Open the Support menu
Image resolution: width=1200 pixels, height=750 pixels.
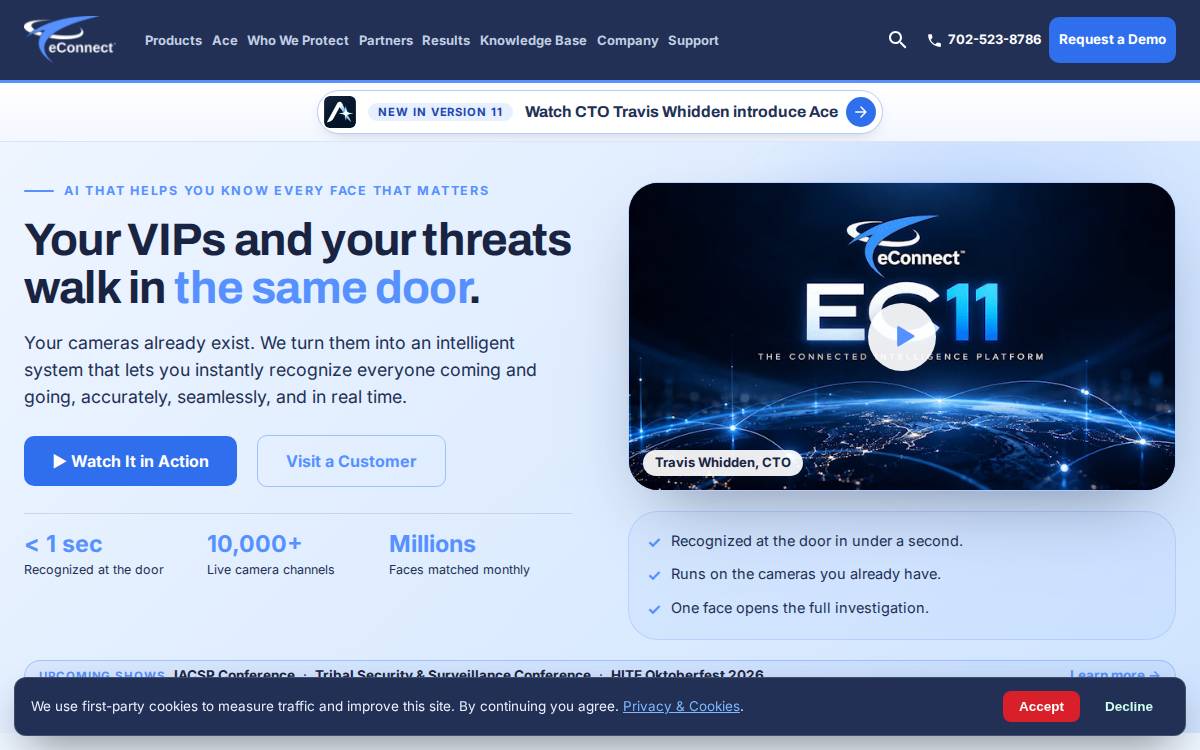coord(693,40)
